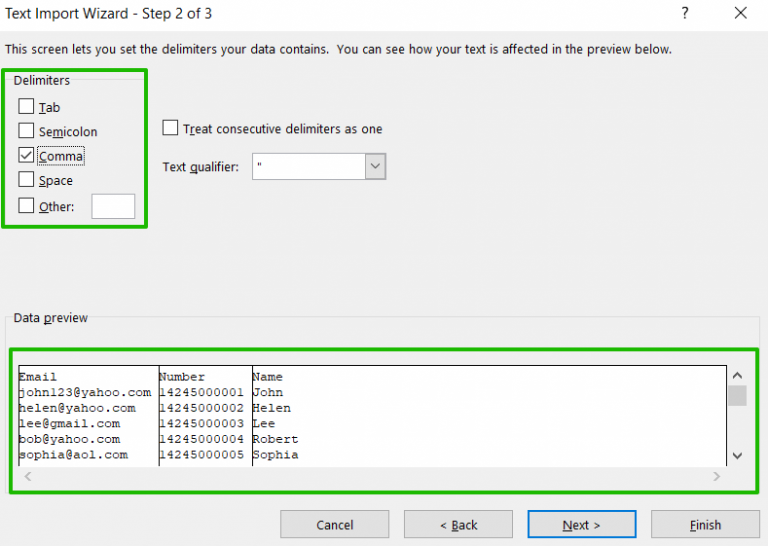Click the preview scroll up arrow

pos(737,376)
